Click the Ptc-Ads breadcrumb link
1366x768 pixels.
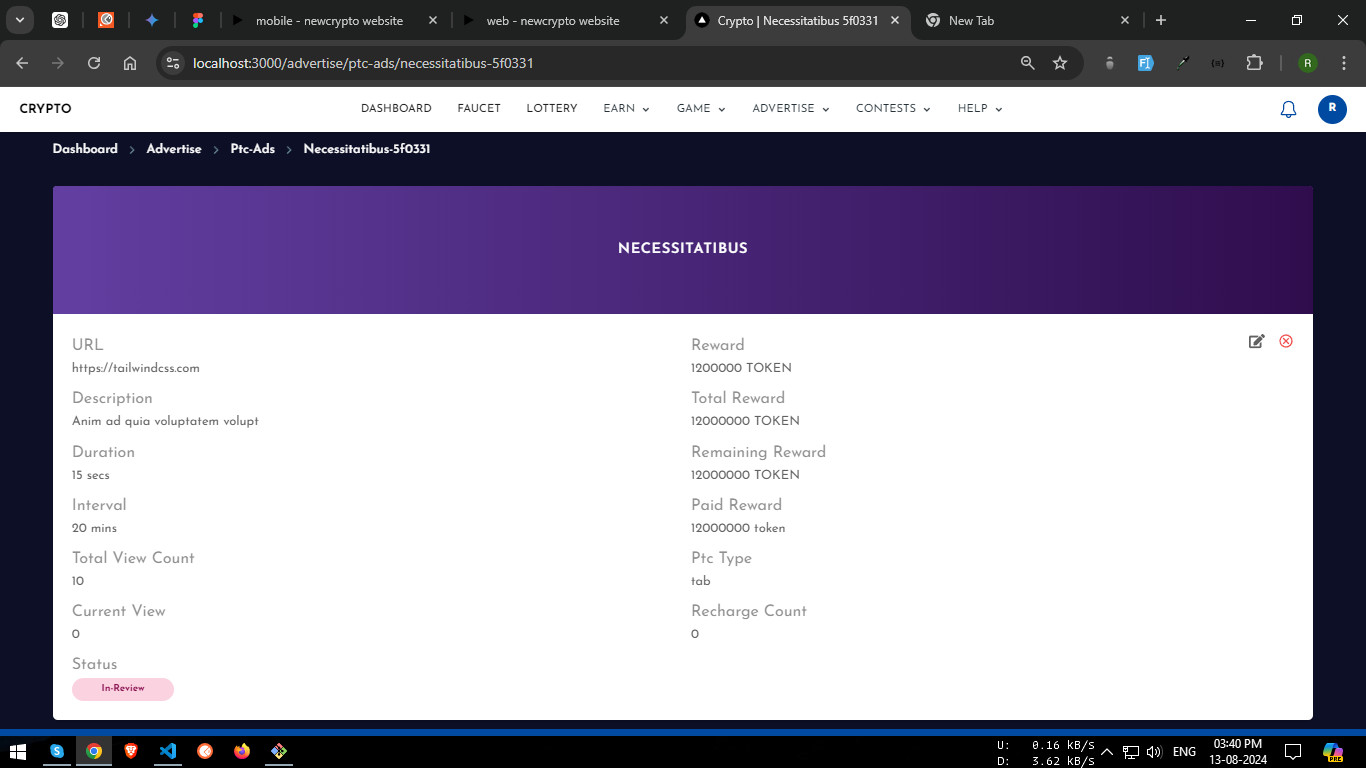tap(252, 149)
